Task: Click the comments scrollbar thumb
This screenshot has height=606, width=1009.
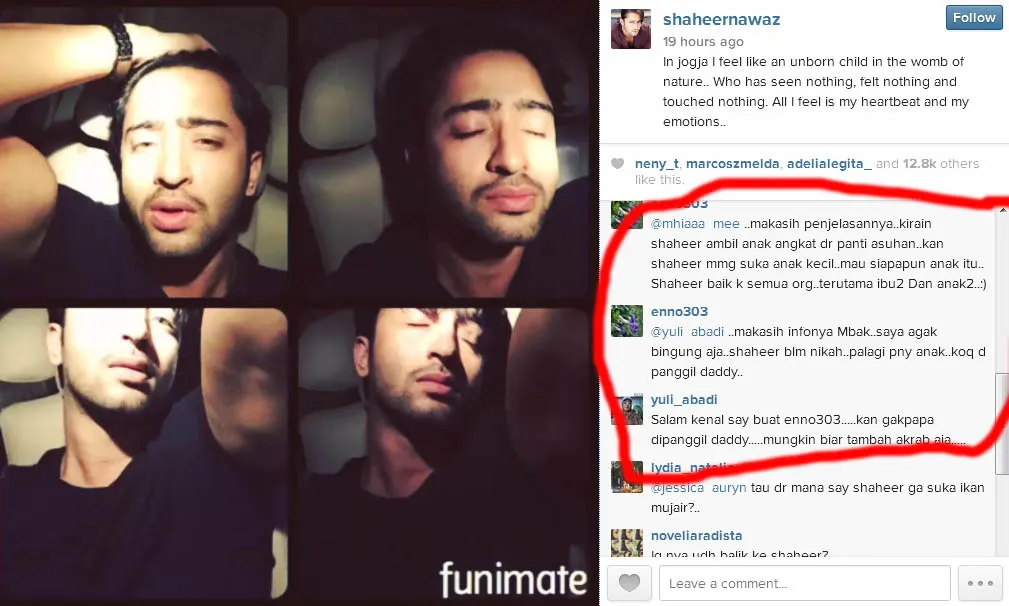Action: pos(1002,423)
